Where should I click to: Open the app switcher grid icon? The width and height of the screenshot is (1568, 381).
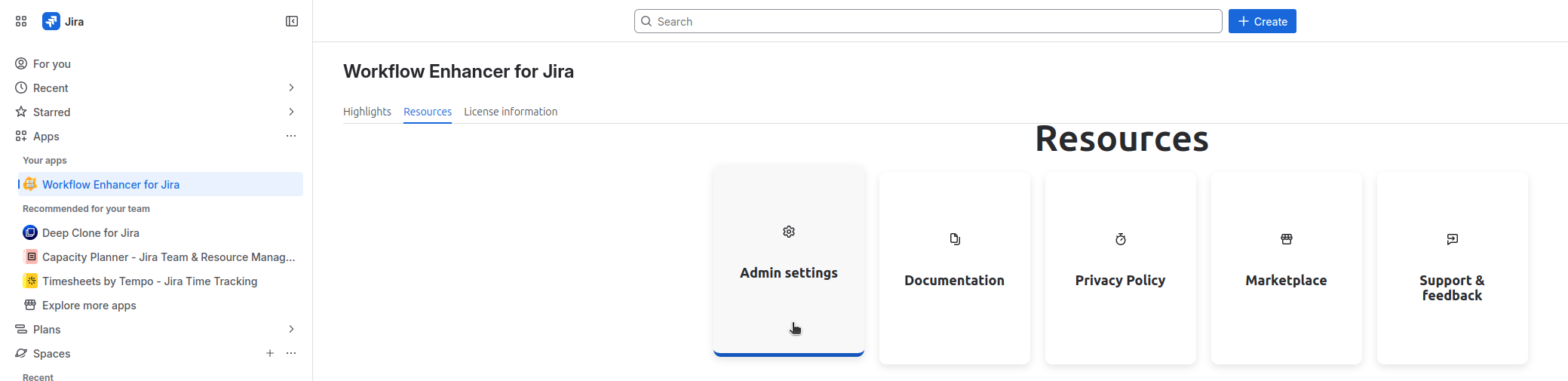[21, 21]
